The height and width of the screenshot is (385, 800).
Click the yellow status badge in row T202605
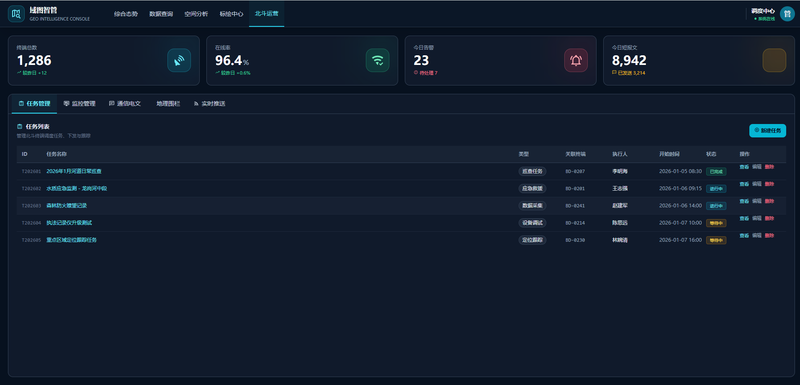point(716,240)
